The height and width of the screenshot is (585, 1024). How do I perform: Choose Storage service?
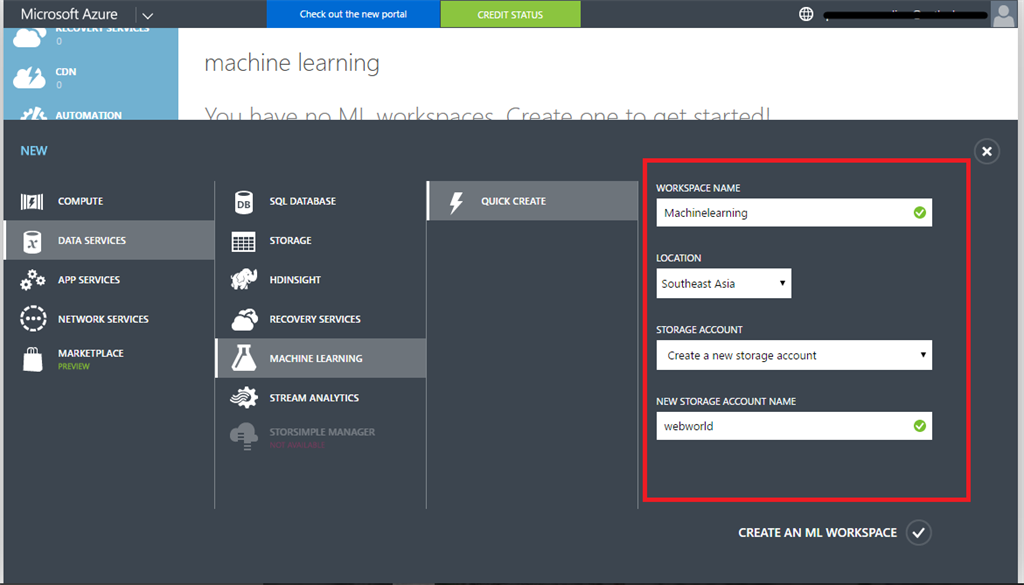pyautogui.click(x=321, y=240)
